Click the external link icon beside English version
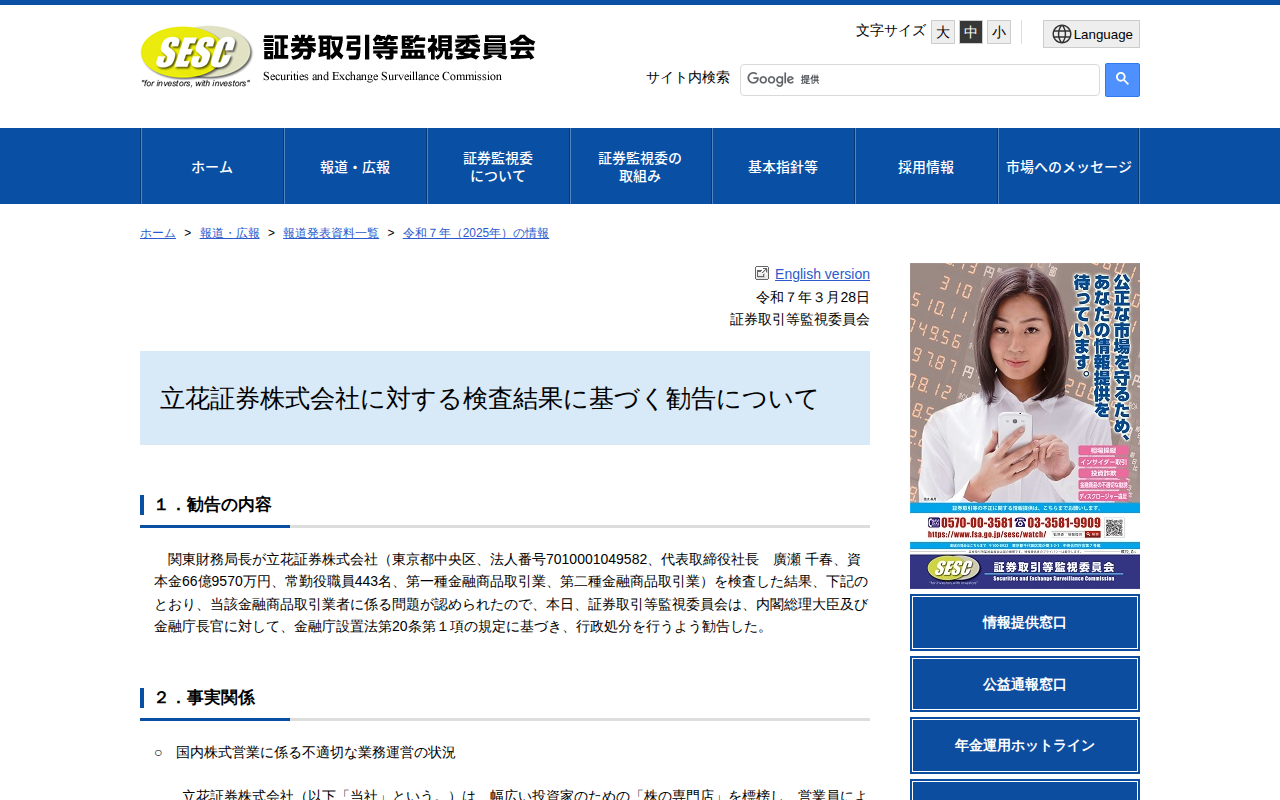 coord(762,273)
